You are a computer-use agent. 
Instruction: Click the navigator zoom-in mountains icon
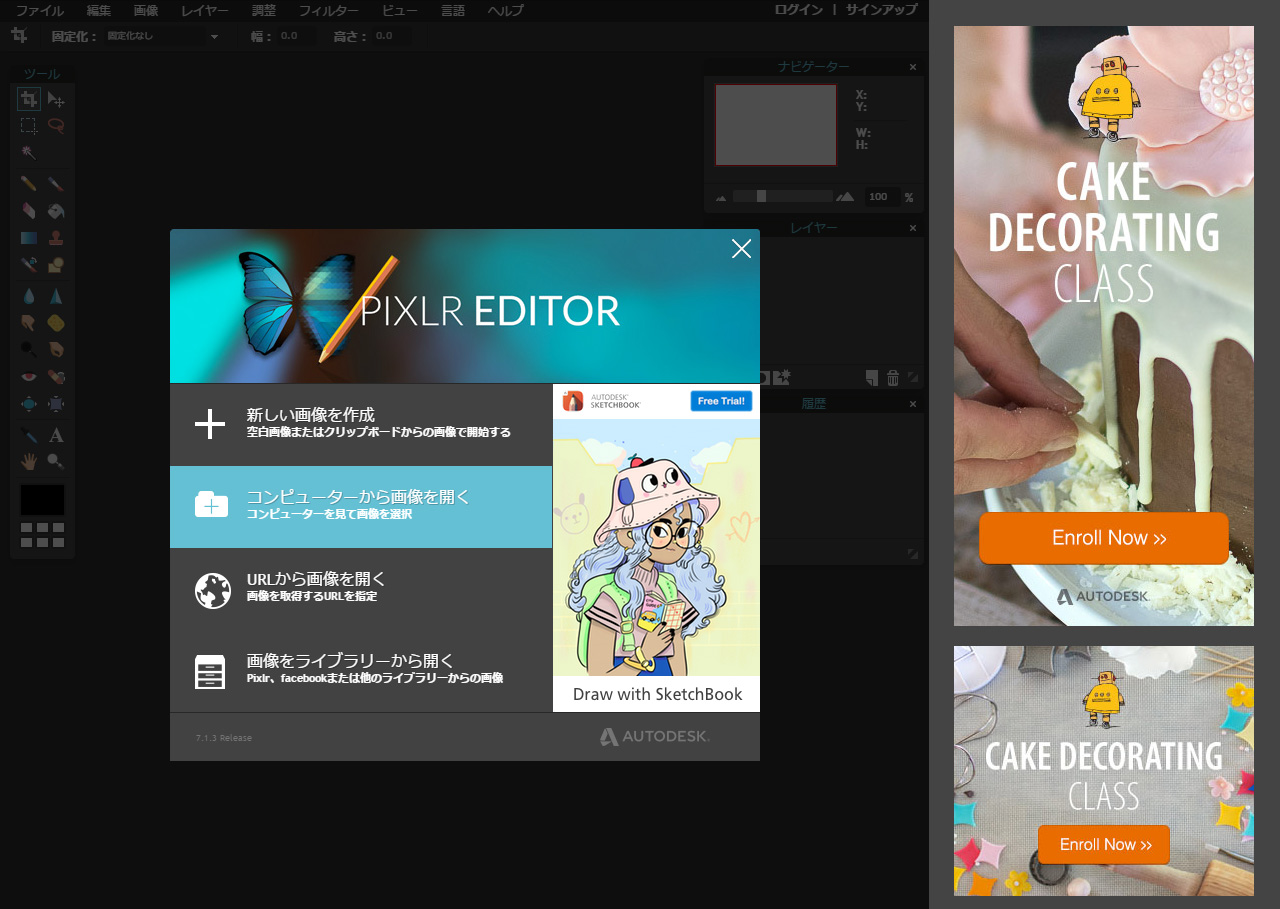pyautogui.click(x=845, y=197)
